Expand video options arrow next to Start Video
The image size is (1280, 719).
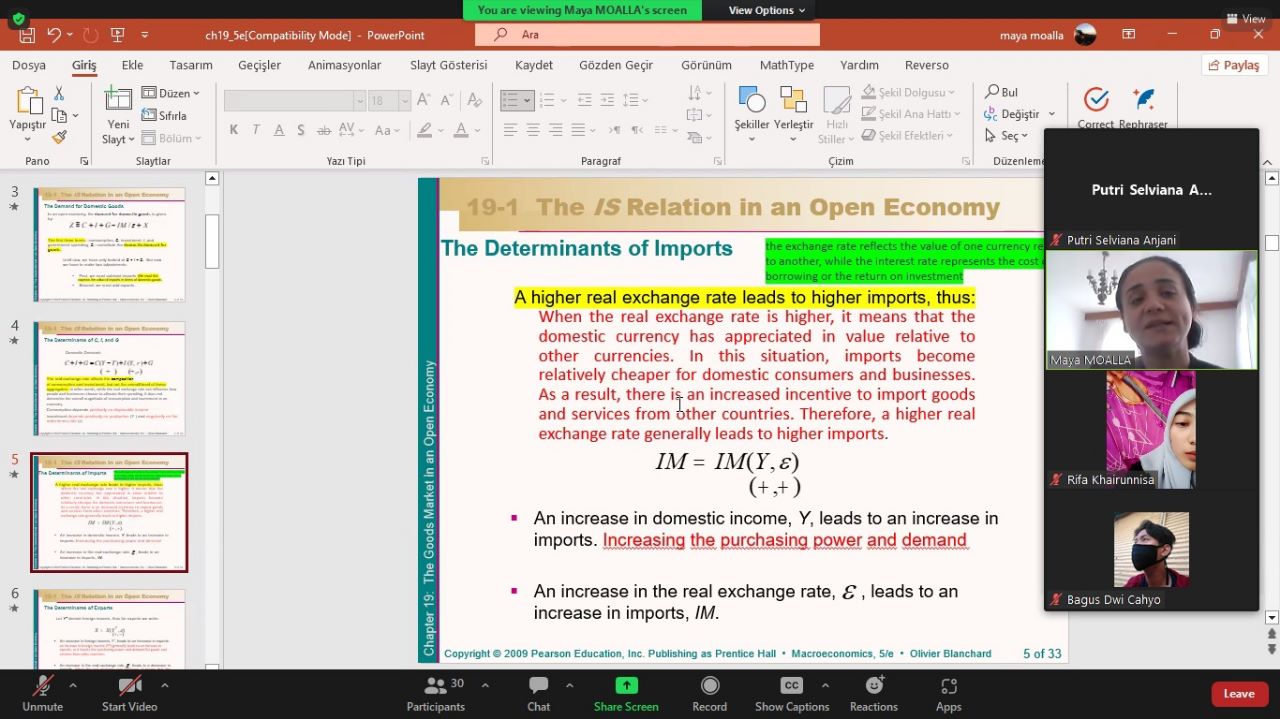164,685
